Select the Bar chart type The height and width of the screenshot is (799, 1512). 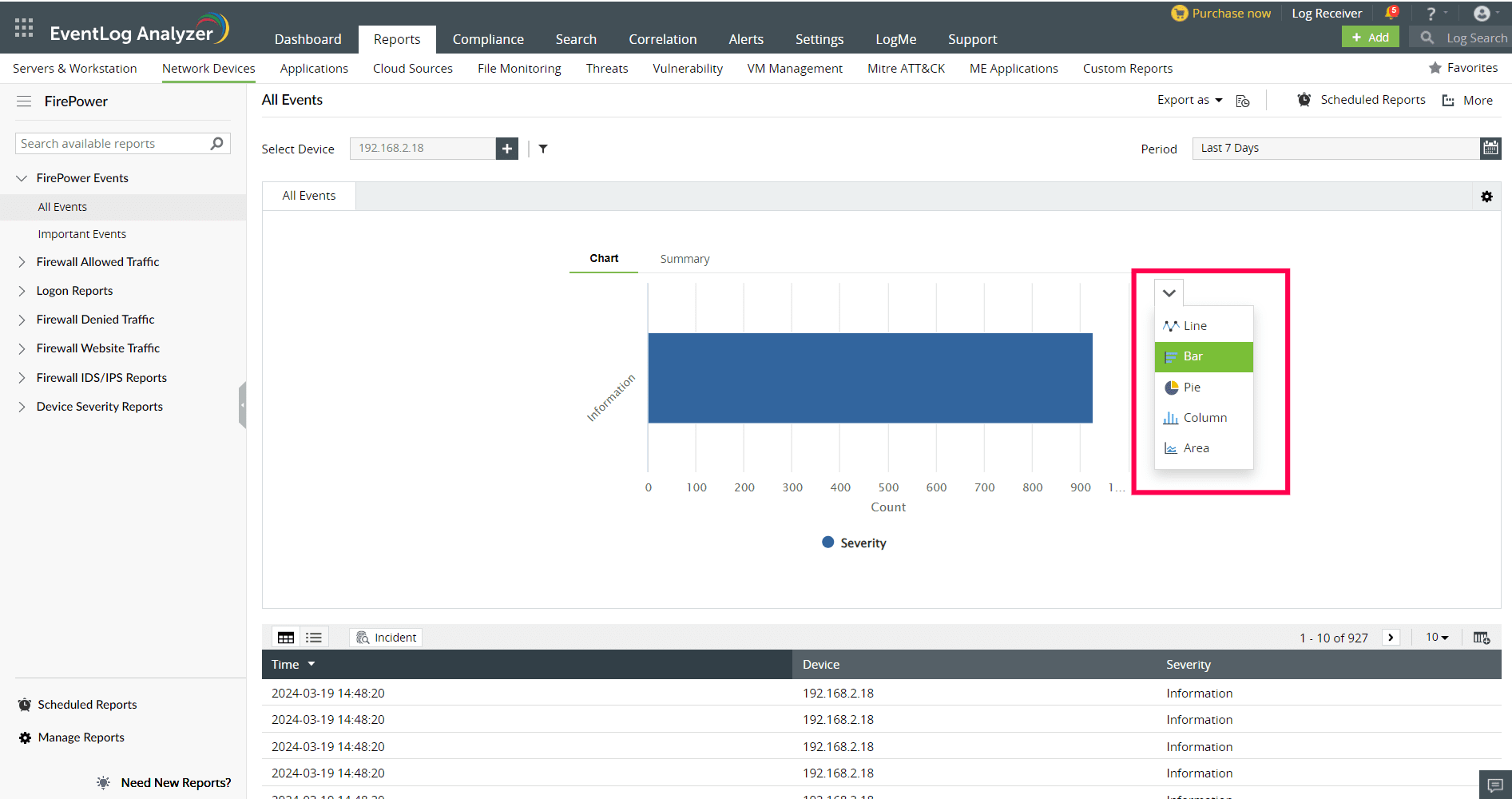pos(1204,356)
